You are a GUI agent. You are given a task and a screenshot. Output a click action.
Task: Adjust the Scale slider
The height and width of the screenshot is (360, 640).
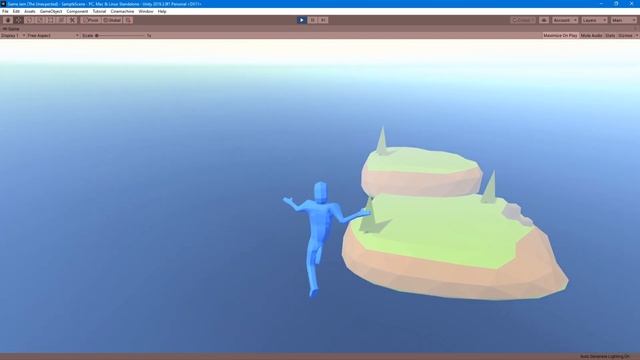tap(120, 36)
